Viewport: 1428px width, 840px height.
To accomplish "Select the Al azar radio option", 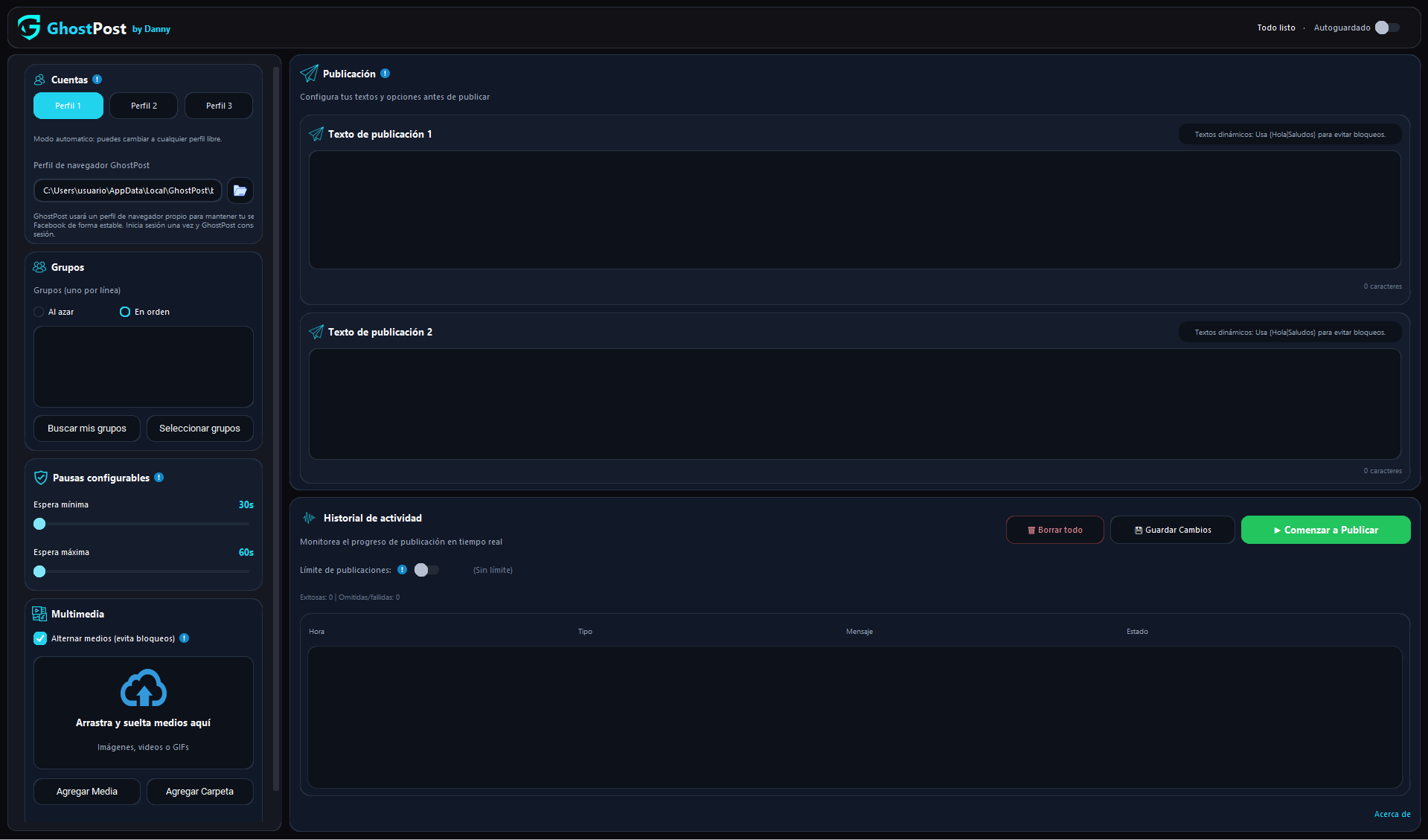I will click(x=39, y=312).
